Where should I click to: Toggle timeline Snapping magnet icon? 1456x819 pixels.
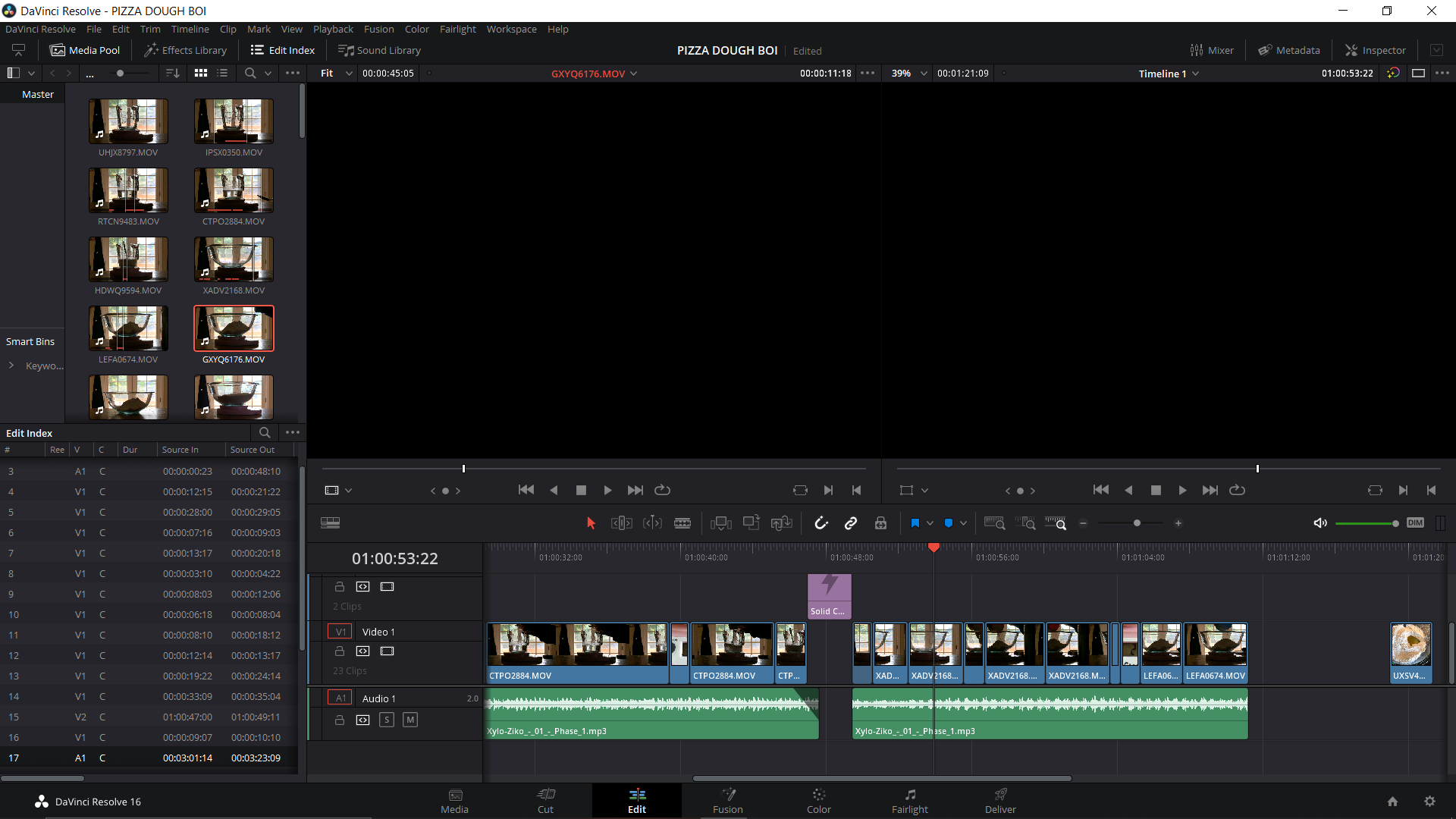coord(821,523)
